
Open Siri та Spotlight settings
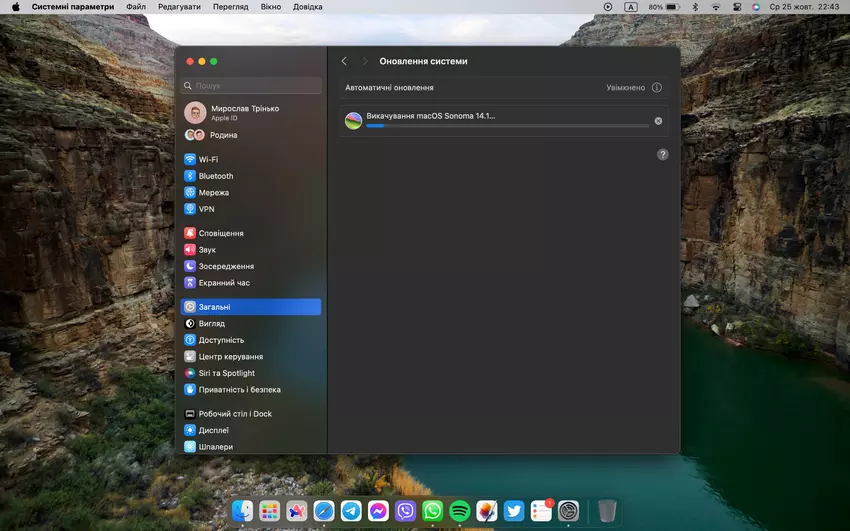(x=226, y=373)
